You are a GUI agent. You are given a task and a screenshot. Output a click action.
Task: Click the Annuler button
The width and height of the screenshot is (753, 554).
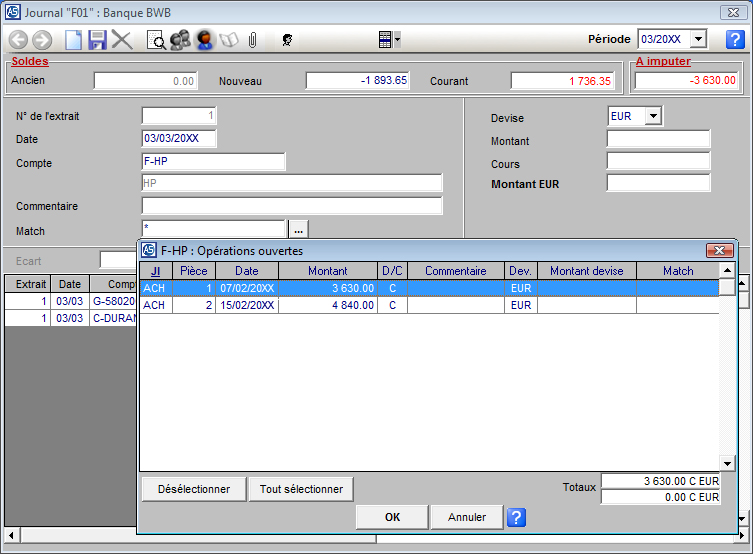[x=467, y=517]
